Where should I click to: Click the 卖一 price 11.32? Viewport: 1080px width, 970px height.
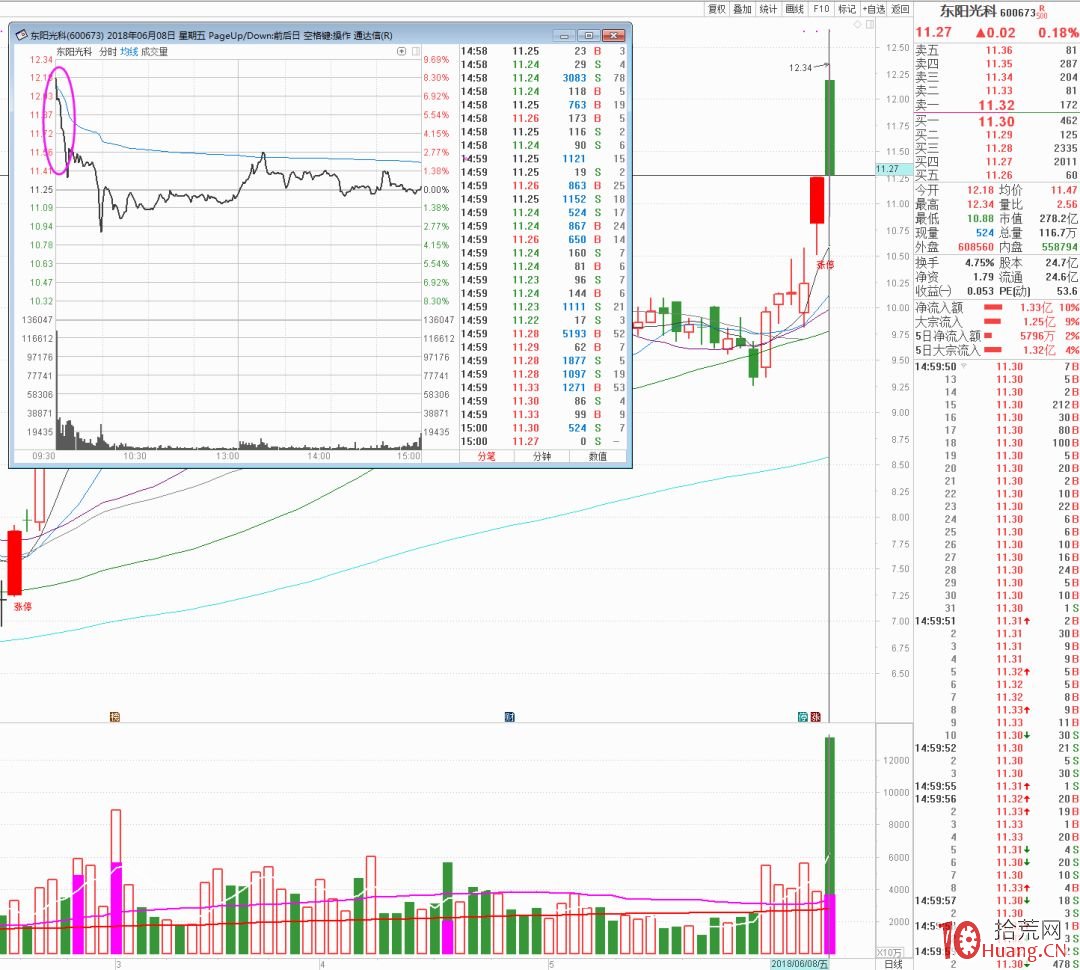tap(996, 105)
